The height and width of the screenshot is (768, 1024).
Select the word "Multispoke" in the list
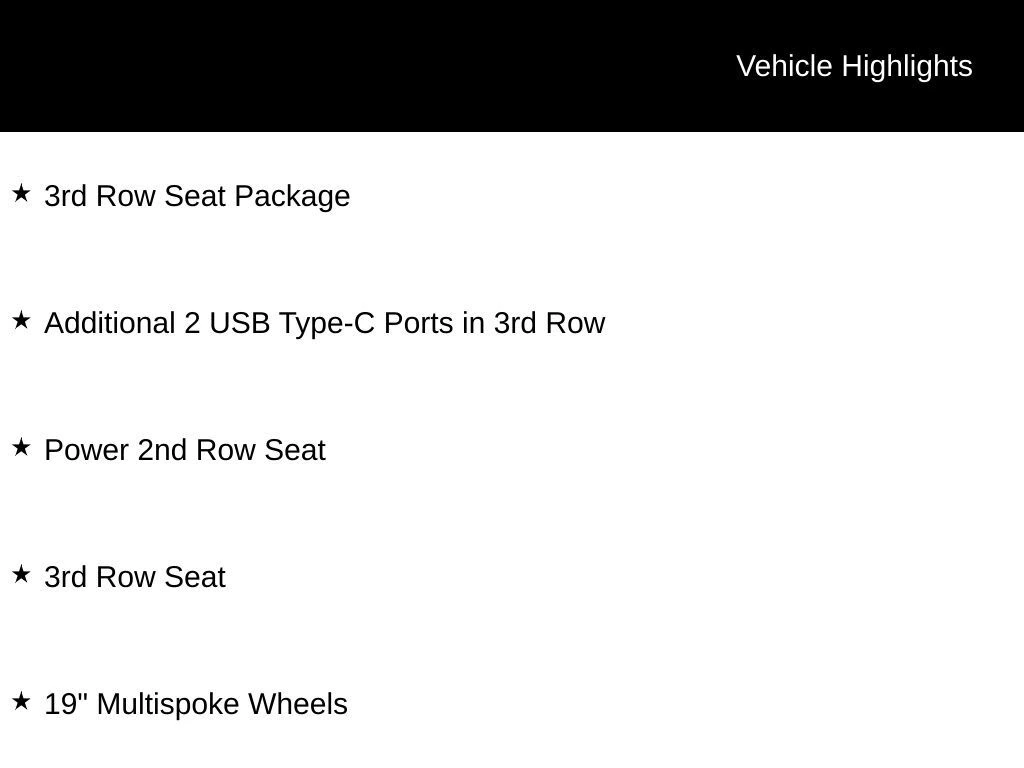coord(168,704)
